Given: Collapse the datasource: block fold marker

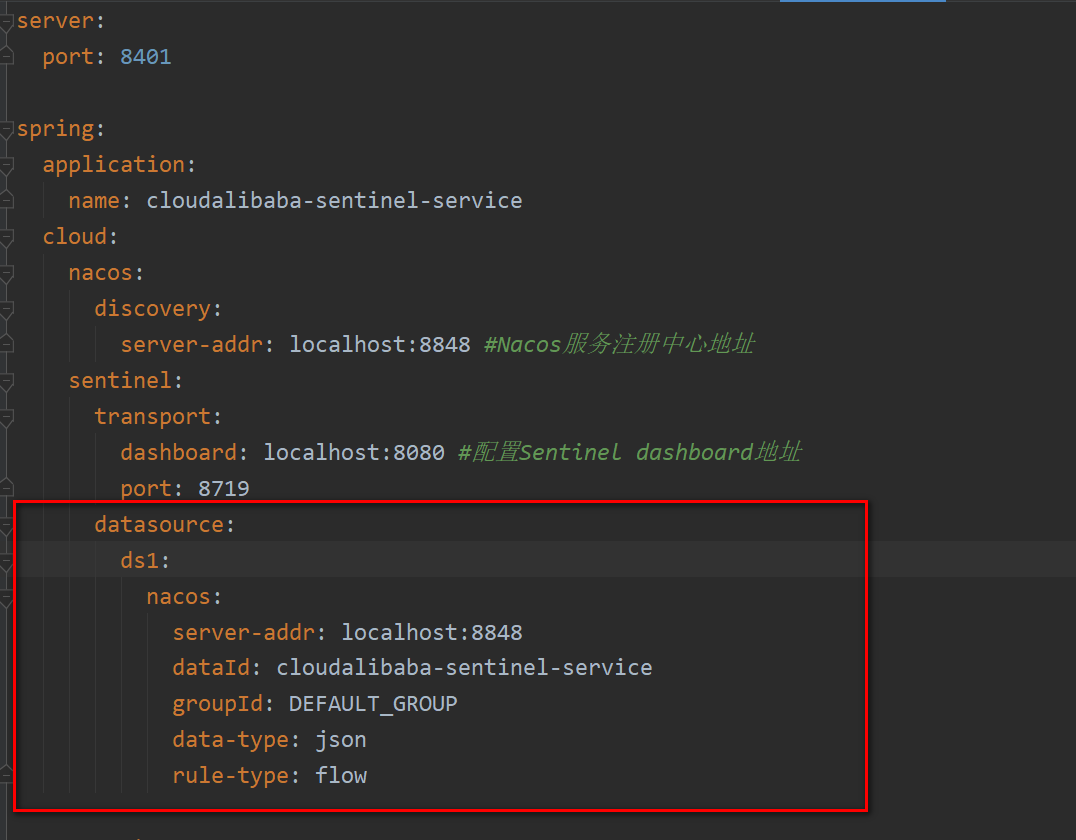Looking at the screenshot, I should (6, 526).
